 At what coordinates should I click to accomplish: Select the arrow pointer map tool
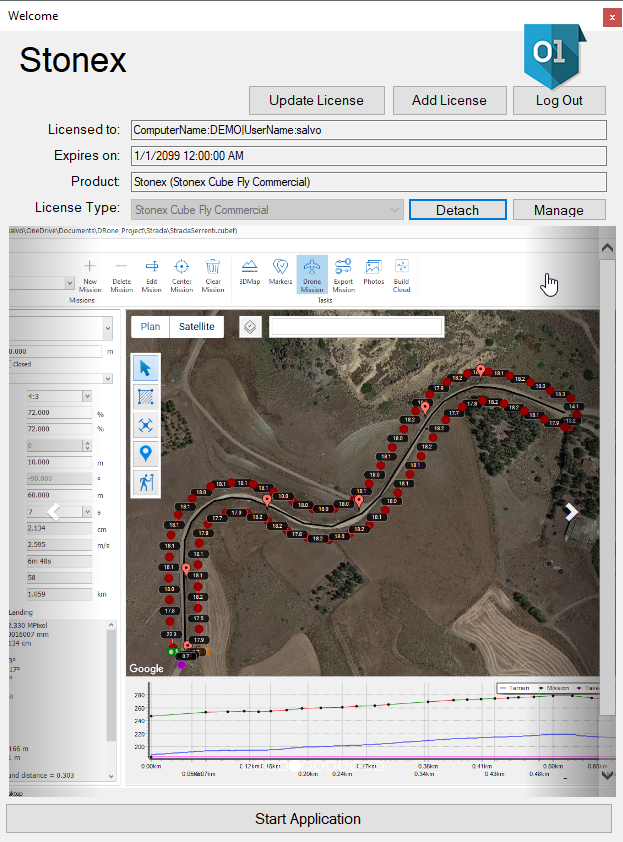(146, 368)
